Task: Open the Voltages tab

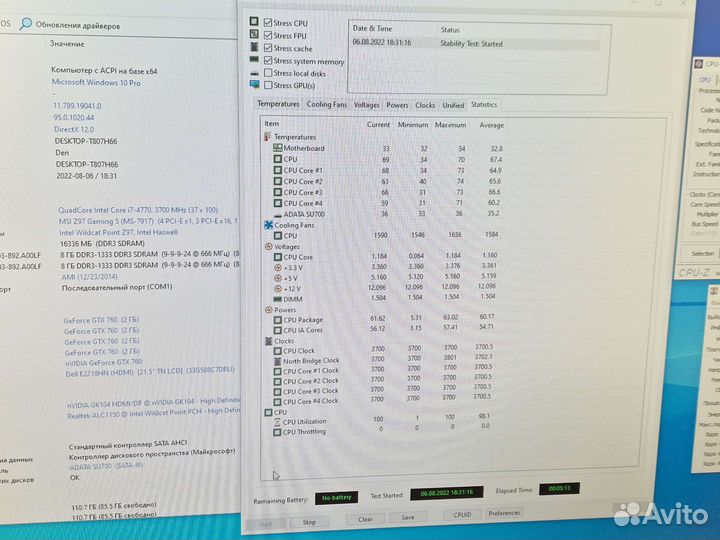Action: point(366,105)
